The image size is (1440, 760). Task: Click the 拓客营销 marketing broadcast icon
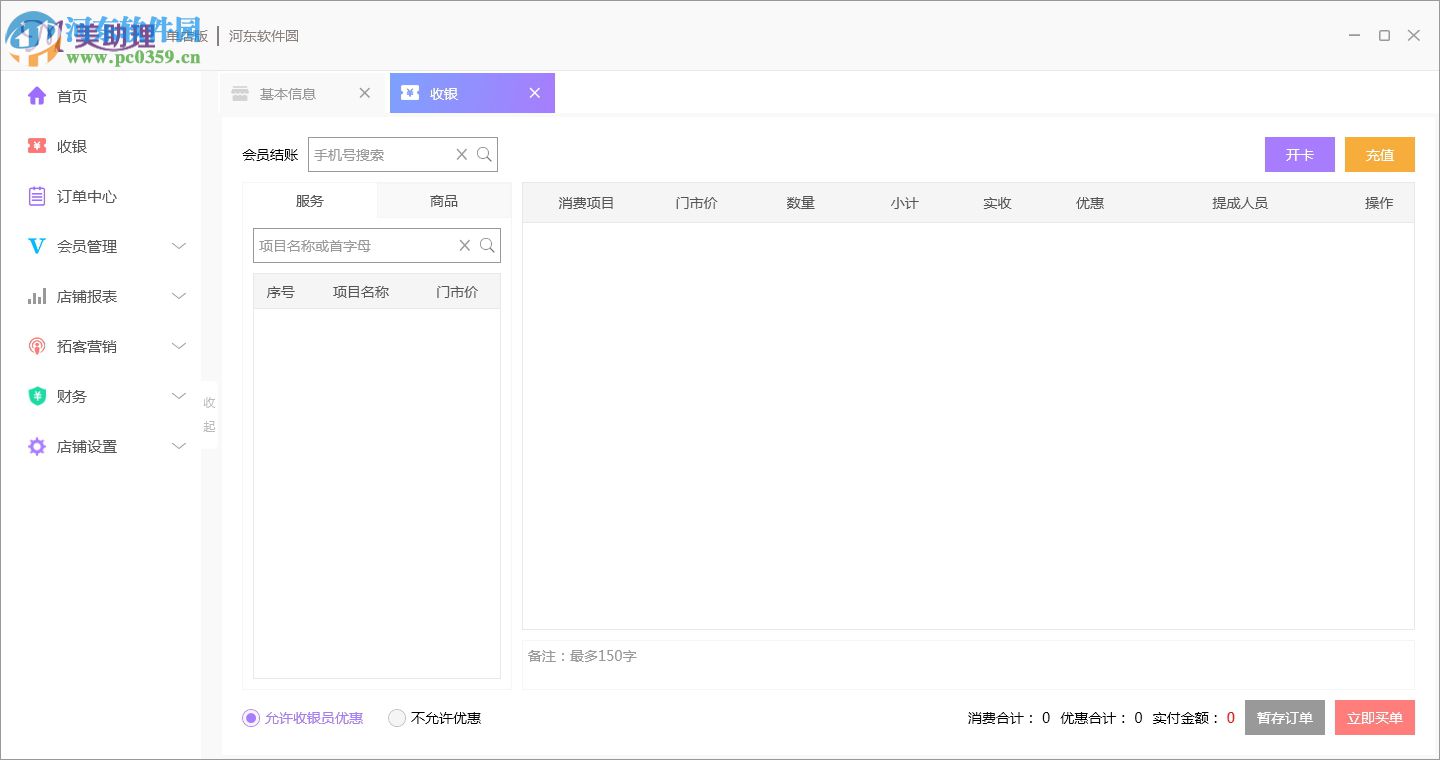click(36, 346)
